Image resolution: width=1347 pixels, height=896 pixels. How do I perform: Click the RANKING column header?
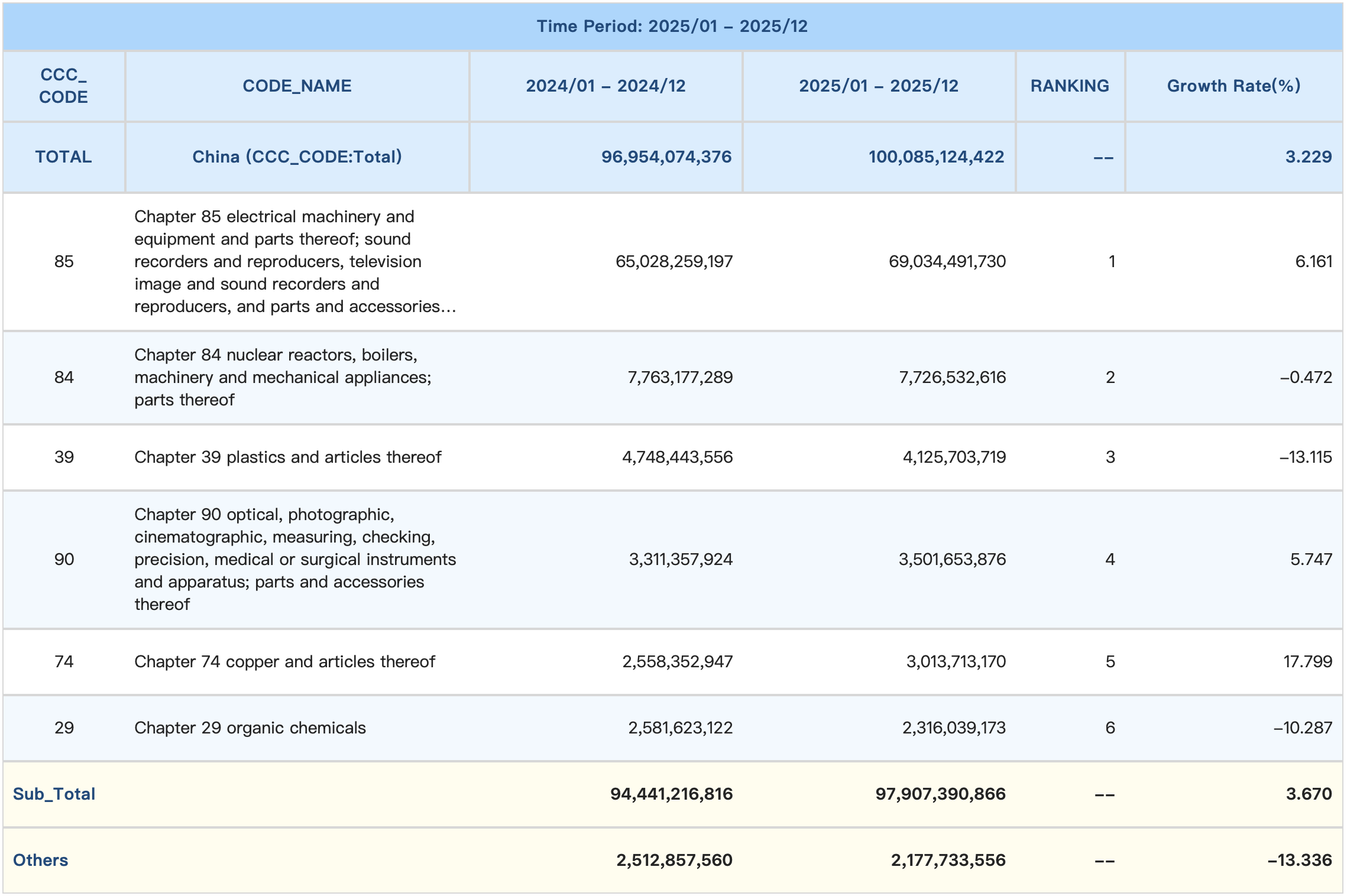tap(1070, 86)
